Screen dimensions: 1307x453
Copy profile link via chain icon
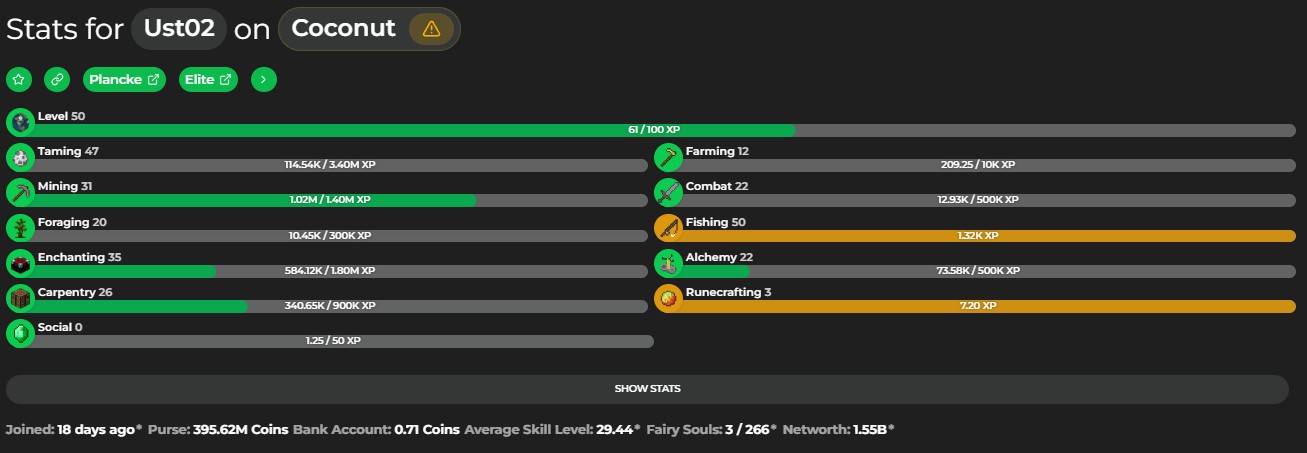(x=58, y=80)
